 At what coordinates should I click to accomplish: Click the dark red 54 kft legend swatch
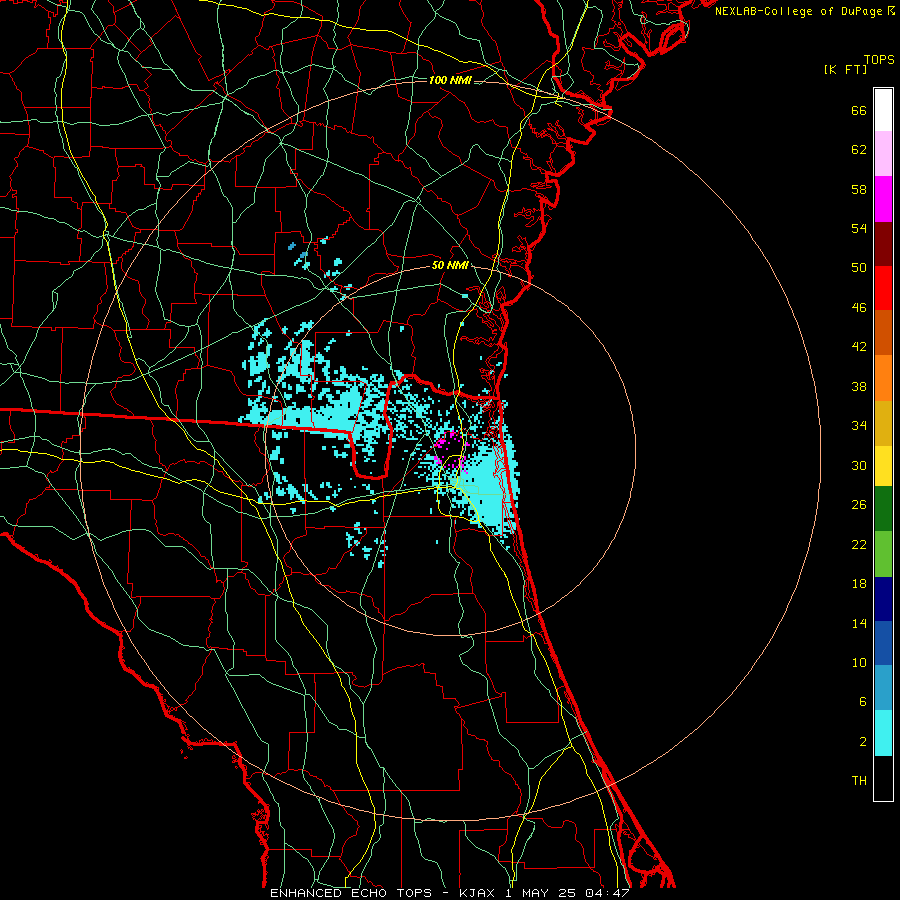[x=883, y=244]
